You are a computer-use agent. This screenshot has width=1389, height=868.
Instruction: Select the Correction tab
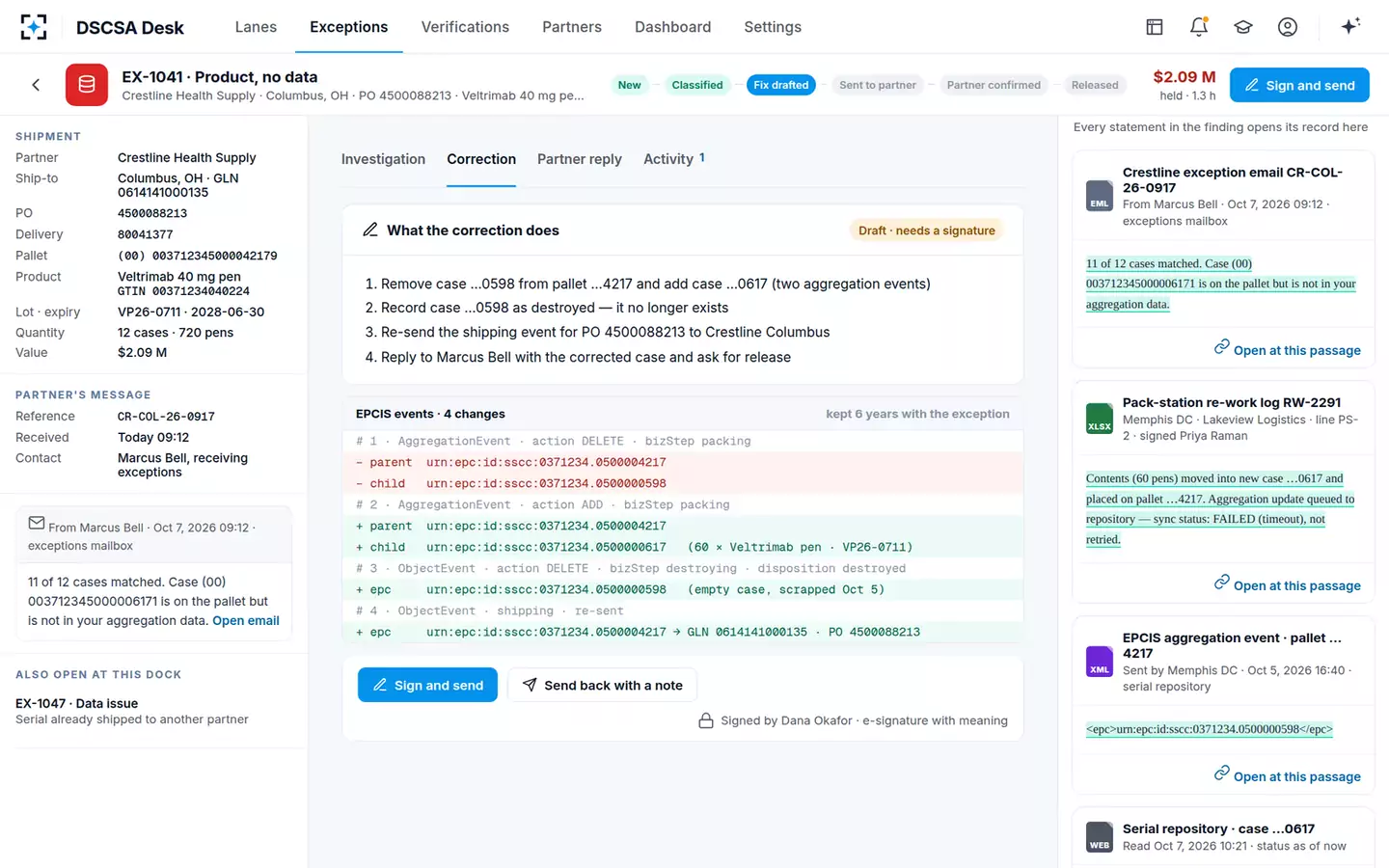(481, 159)
